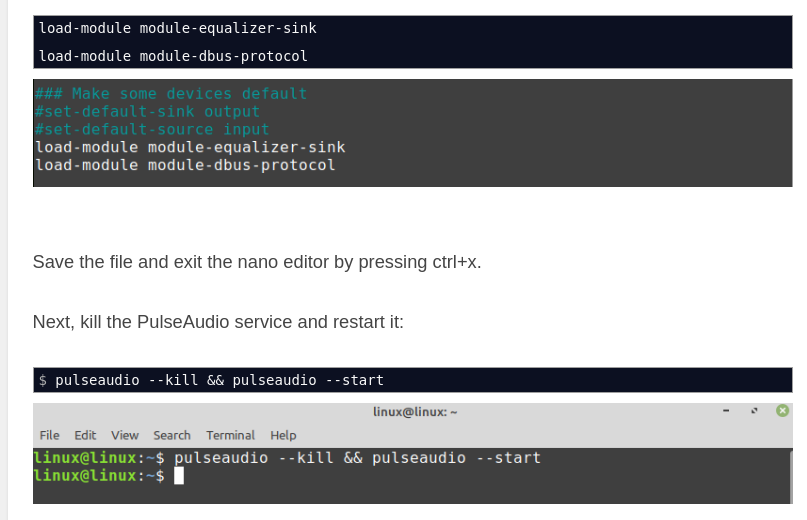Close the terminal with green X button

point(782,411)
